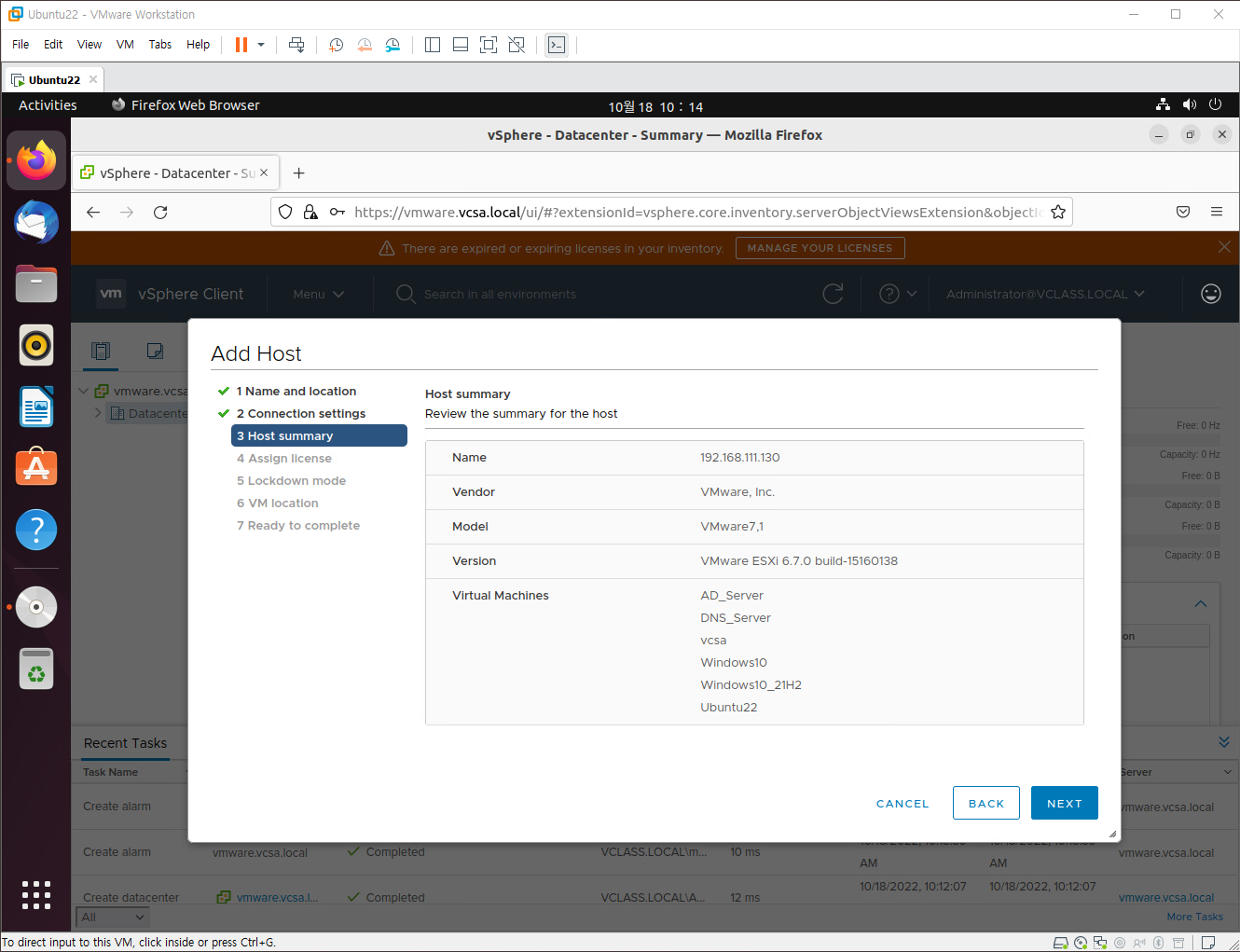This screenshot has width=1240, height=952.
Task: Open LibreOffice Writer from the dock
Action: [x=36, y=407]
